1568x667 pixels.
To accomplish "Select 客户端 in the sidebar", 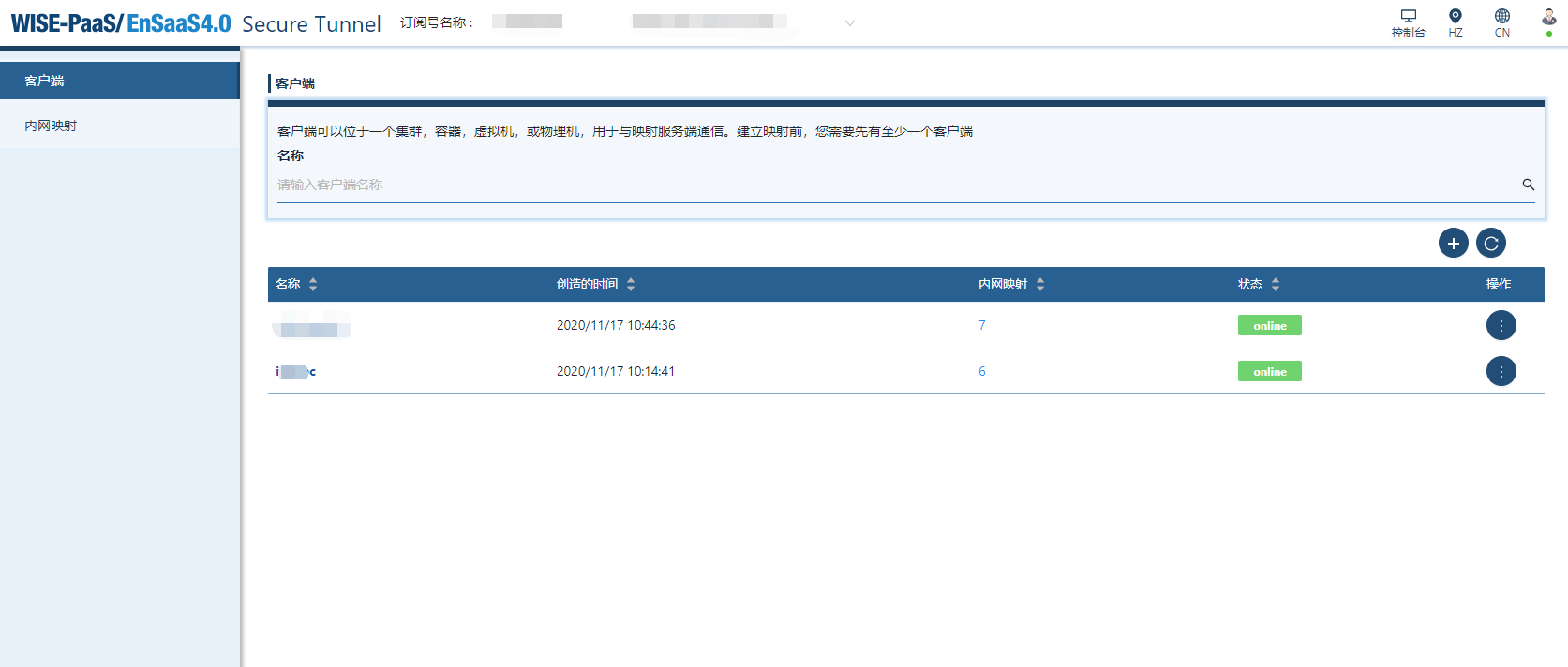I will (120, 81).
